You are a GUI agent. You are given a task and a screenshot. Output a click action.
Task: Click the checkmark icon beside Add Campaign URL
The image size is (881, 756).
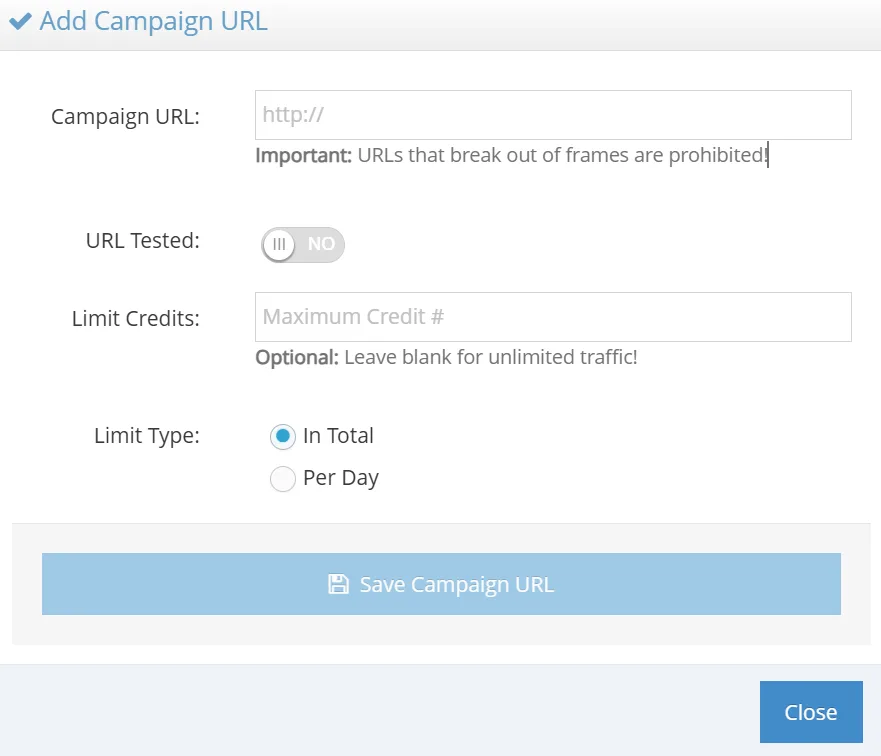click(x=20, y=21)
